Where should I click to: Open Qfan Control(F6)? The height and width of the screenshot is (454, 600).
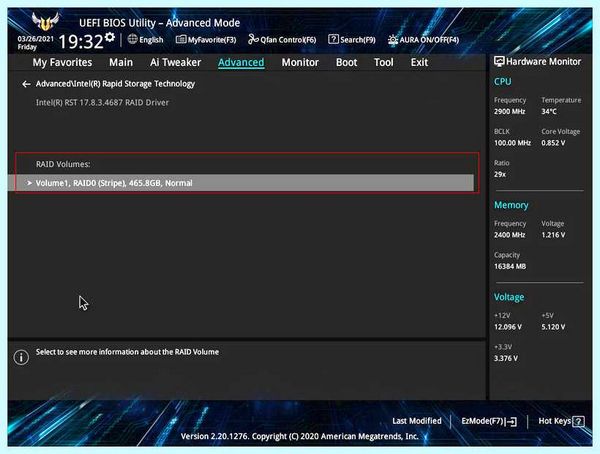pos(282,39)
